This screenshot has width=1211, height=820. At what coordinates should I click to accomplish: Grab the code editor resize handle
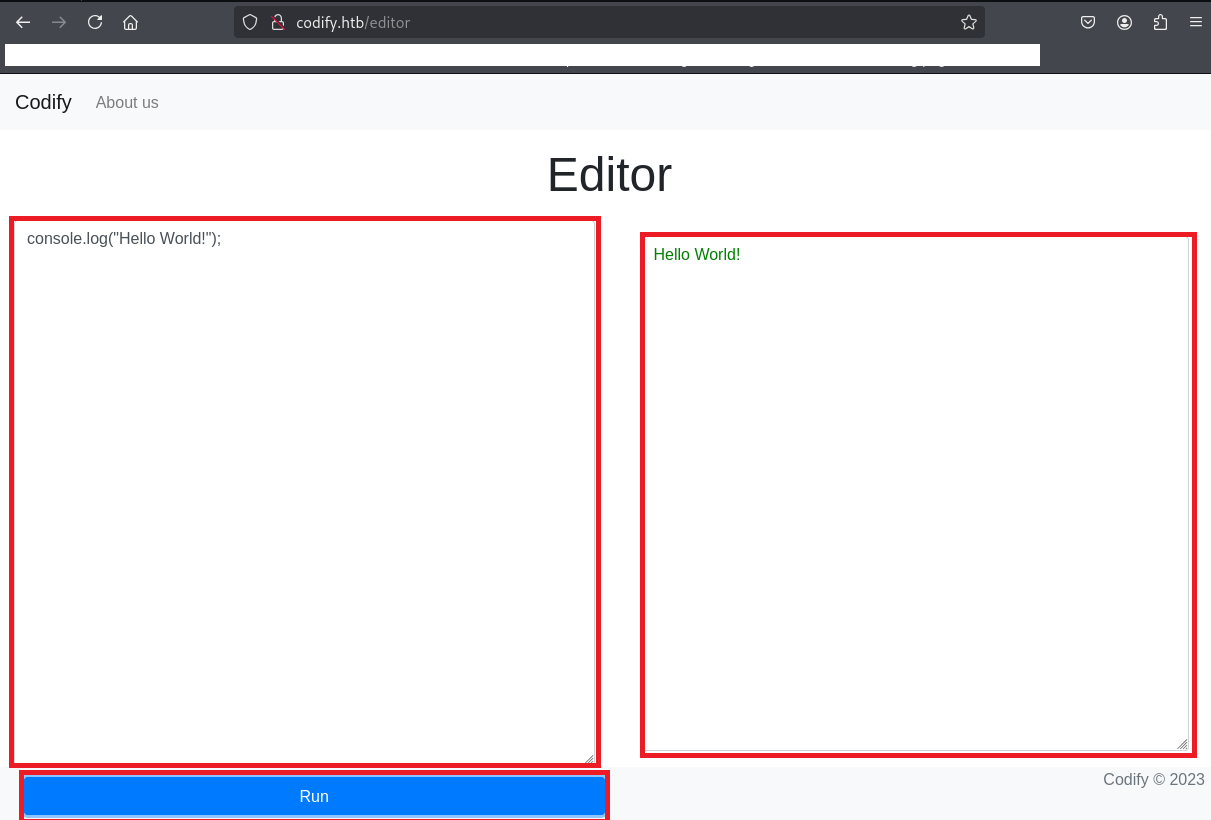coord(589,758)
